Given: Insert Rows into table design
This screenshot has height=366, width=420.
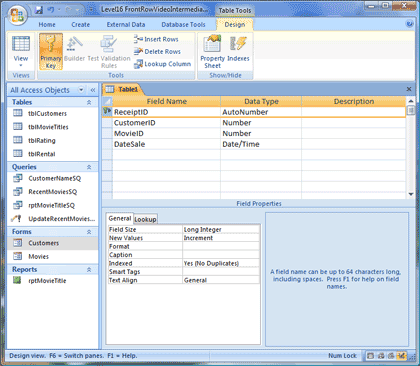Looking at the screenshot, I should tap(156, 39).
